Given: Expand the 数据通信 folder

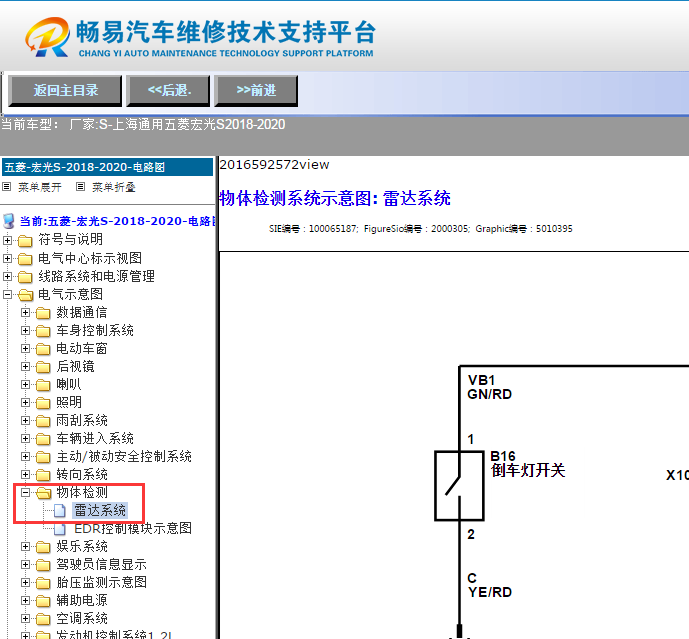Looking at the screenshot, I should 25,312.
